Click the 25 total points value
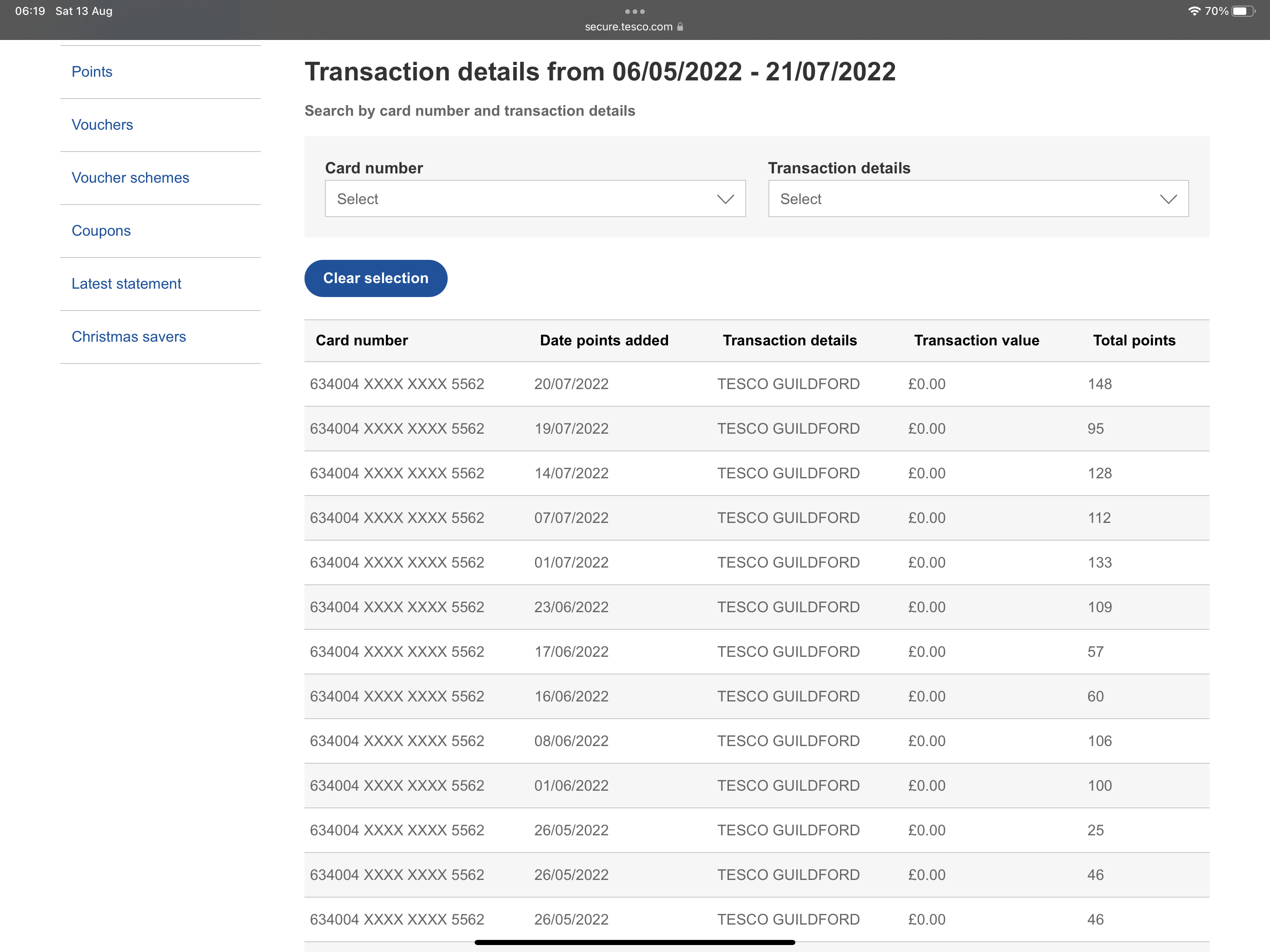The width and height of the screenshot is (1270, 952). tap(1096, 830)
